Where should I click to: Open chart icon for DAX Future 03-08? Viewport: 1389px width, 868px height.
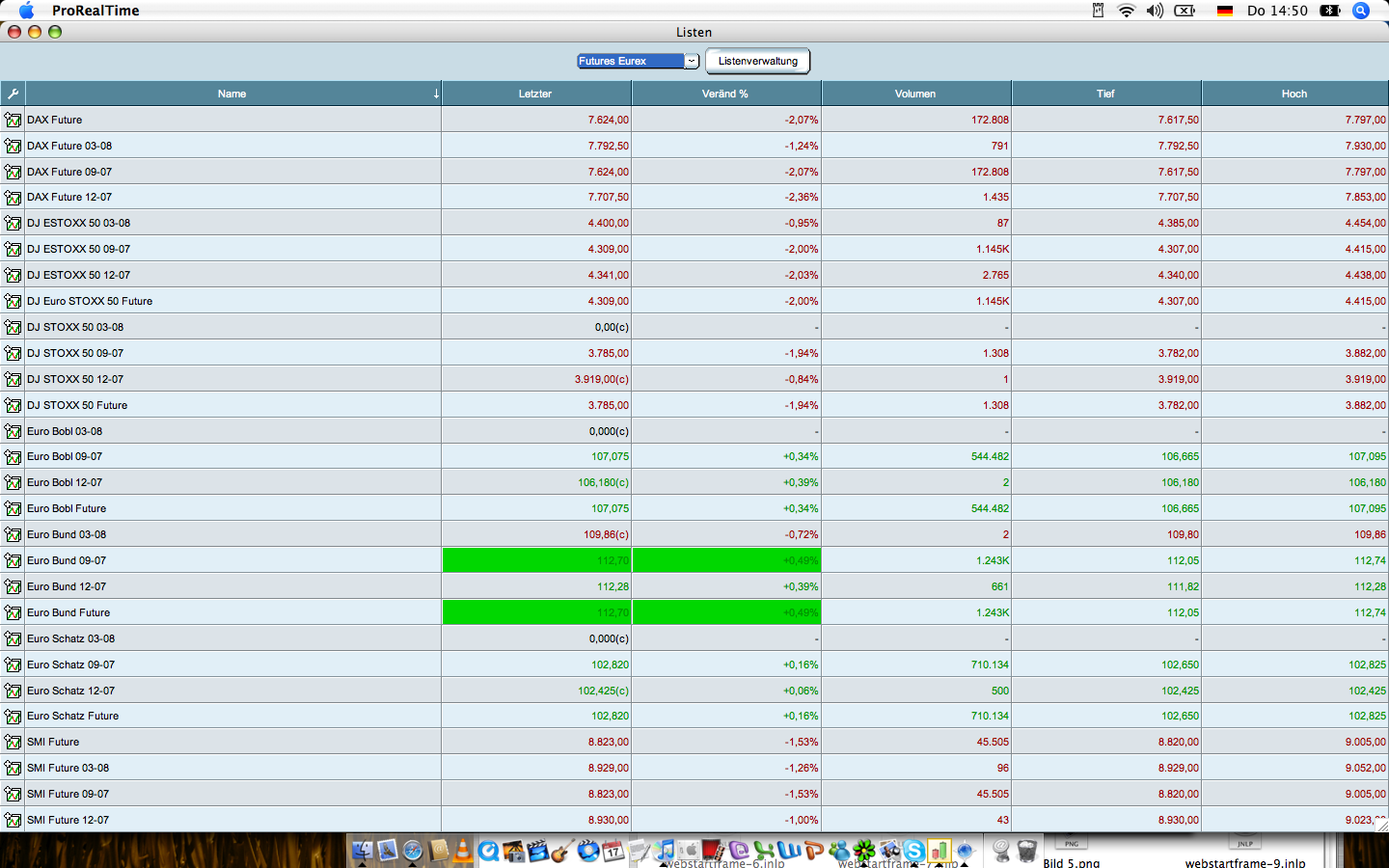(x=13, y=146)
